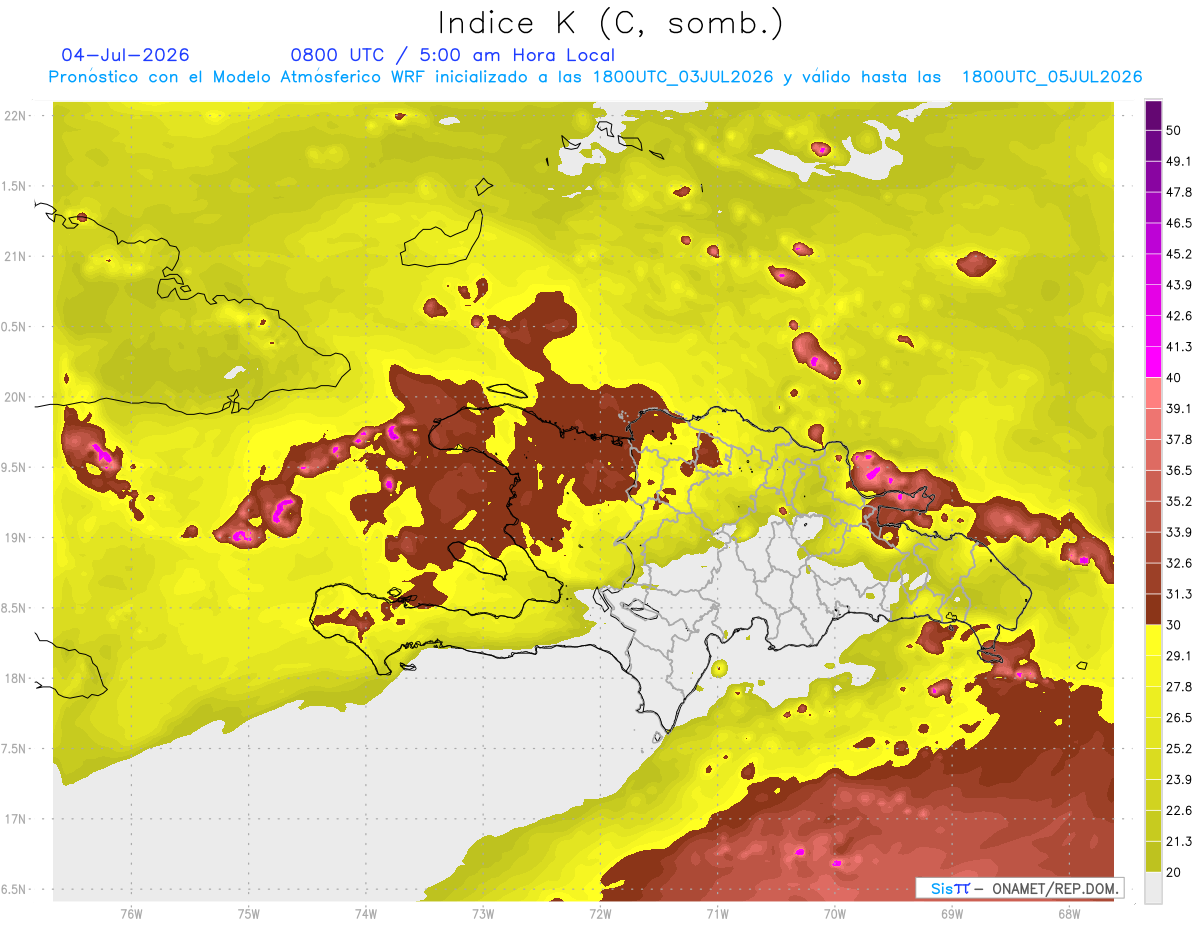Click the '73W' longitude axis label
The height and width of the screenshot is (927, 1200).
[483, 913]
